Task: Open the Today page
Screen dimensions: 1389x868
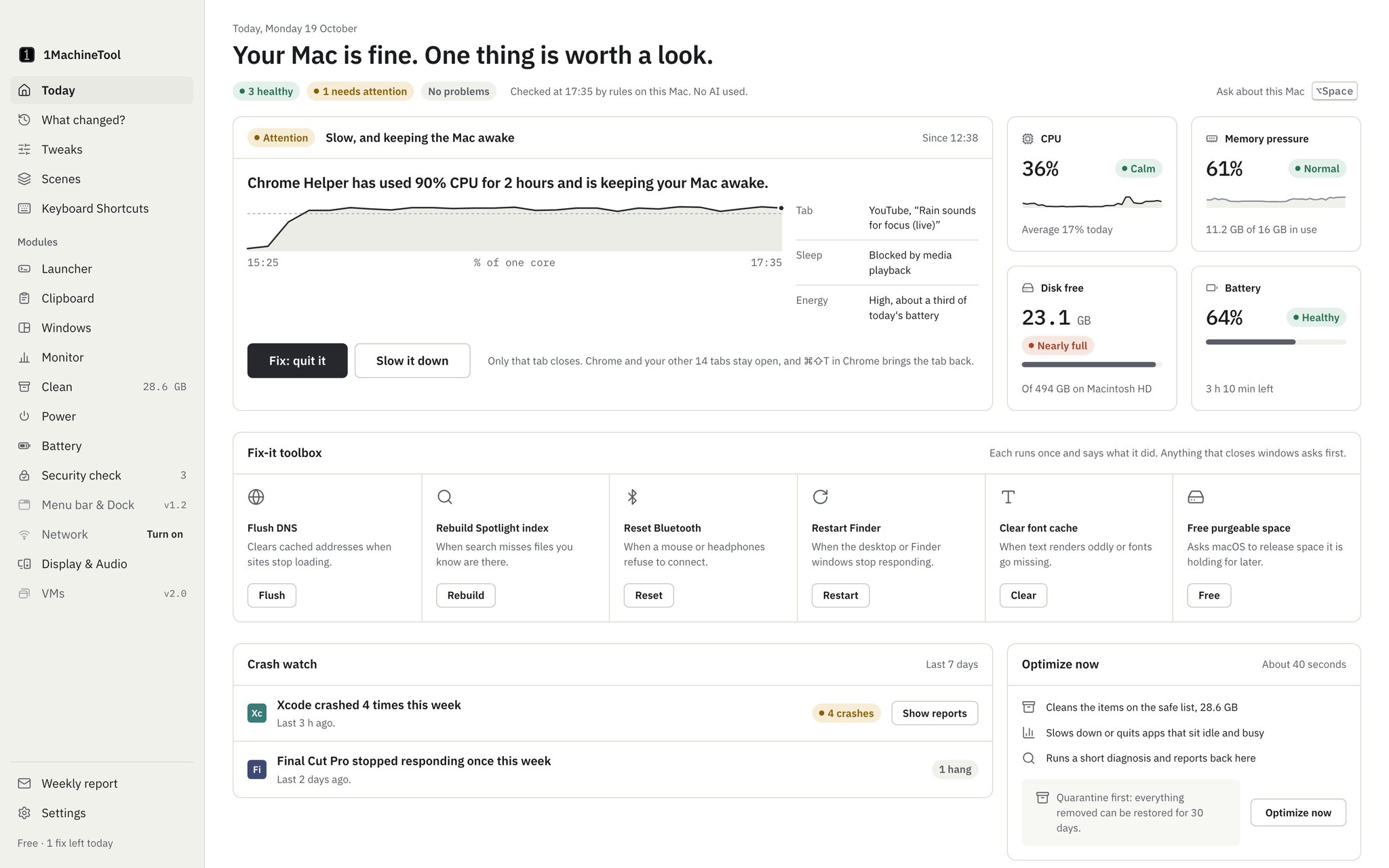Action: click(102, 90)
